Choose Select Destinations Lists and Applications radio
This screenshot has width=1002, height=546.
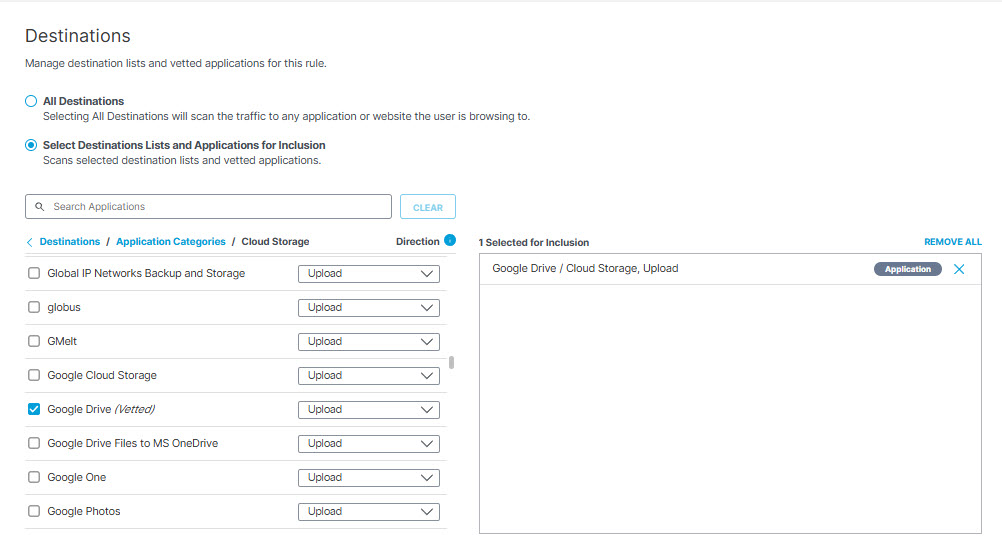pos(31,145)
